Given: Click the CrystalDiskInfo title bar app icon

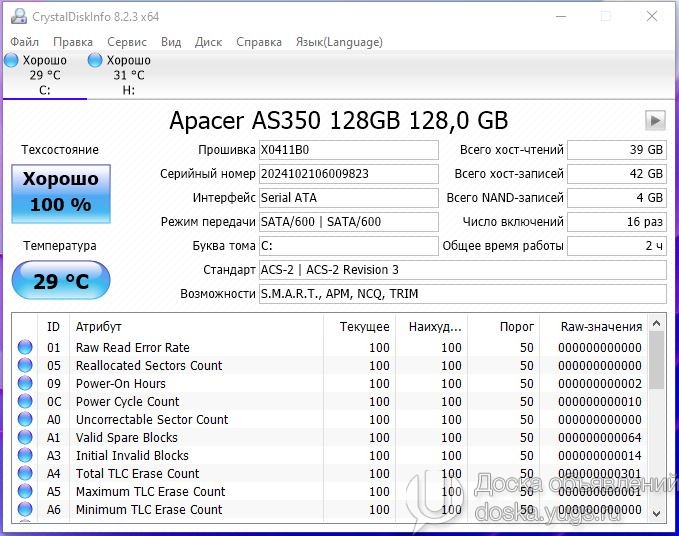Looking at the screenshot, I should [19, 16].
